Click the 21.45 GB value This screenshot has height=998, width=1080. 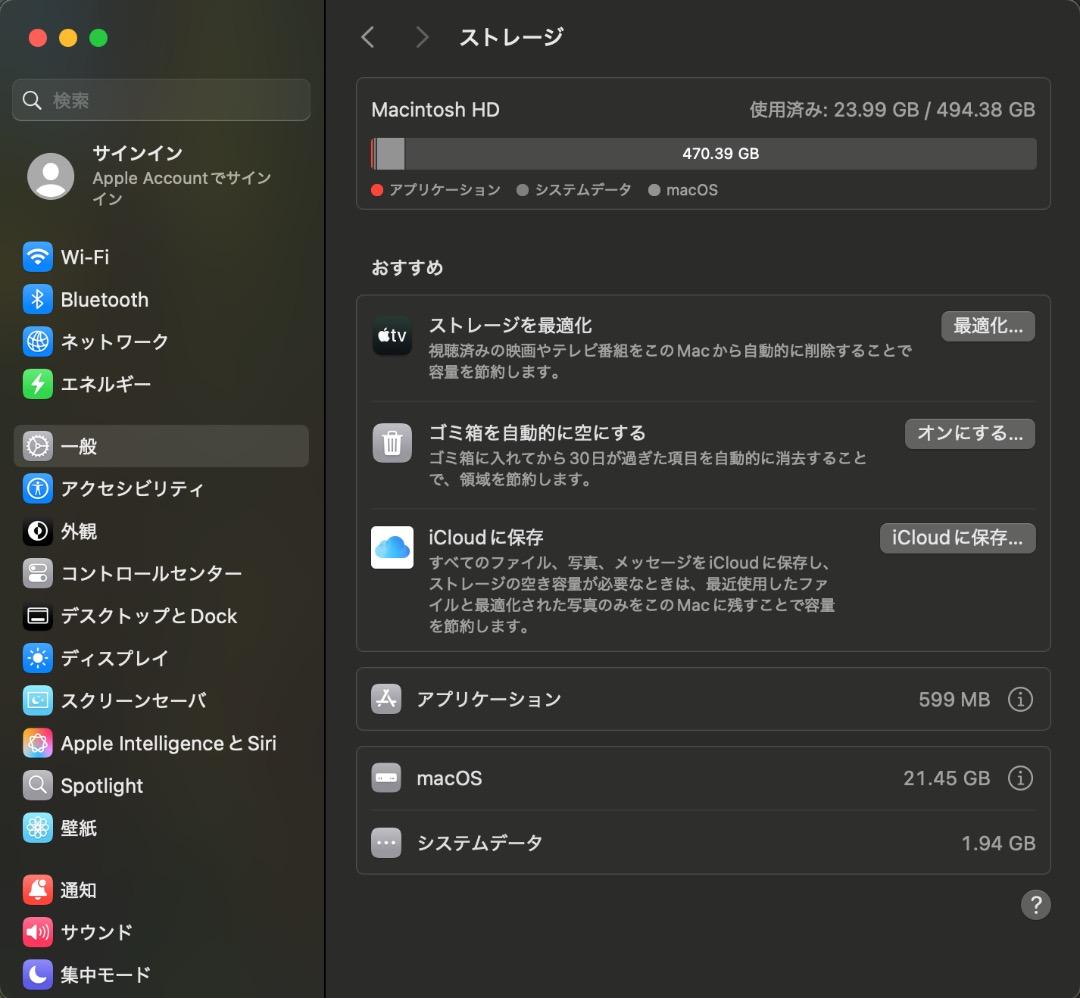[946, 778]
